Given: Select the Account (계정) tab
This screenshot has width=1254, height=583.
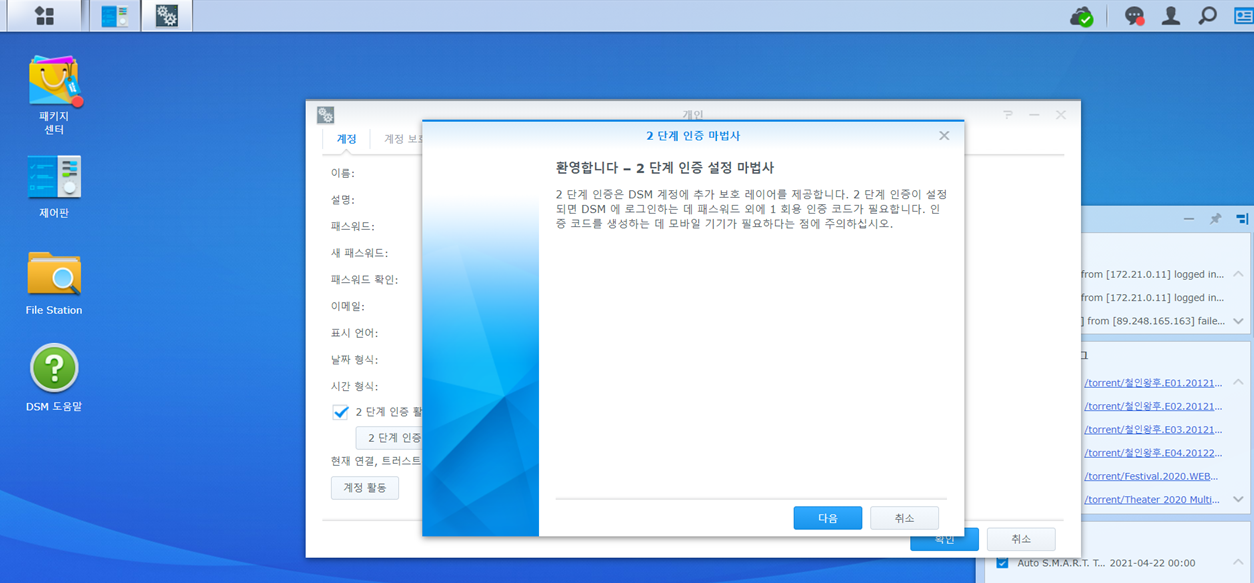Looking at the screenshot, I should [346, 139].
